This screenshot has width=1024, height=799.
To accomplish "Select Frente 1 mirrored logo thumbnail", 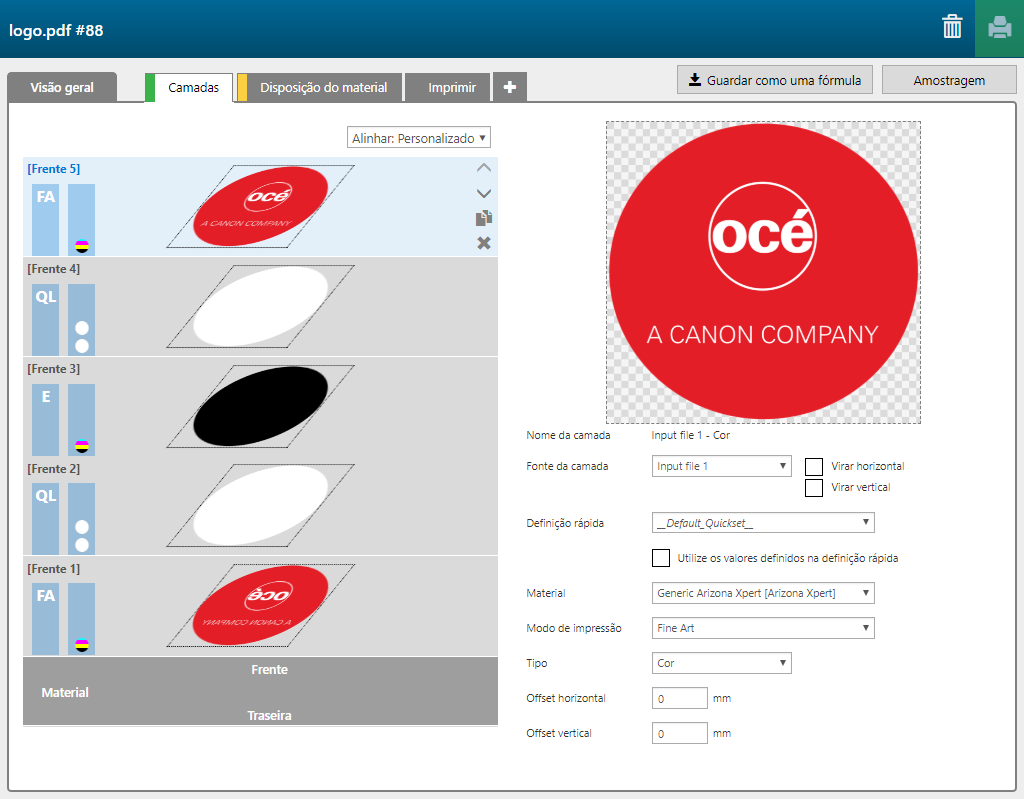I will 261,606.
